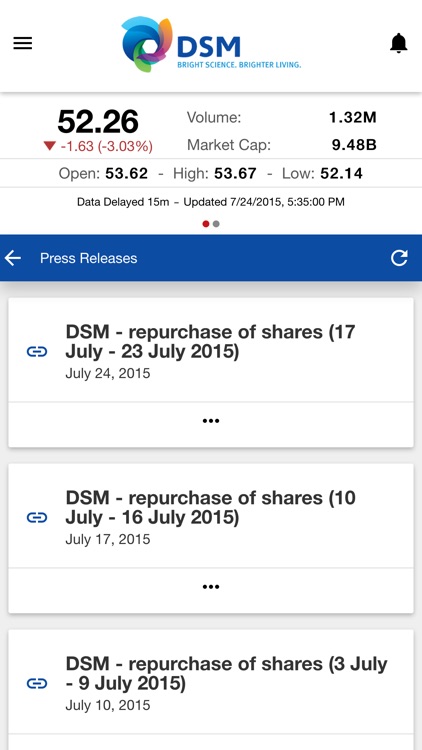This screenshot has width=422, height=750.
Task: Open the hamburger navigation menu
Action: (x=22, y=44)
